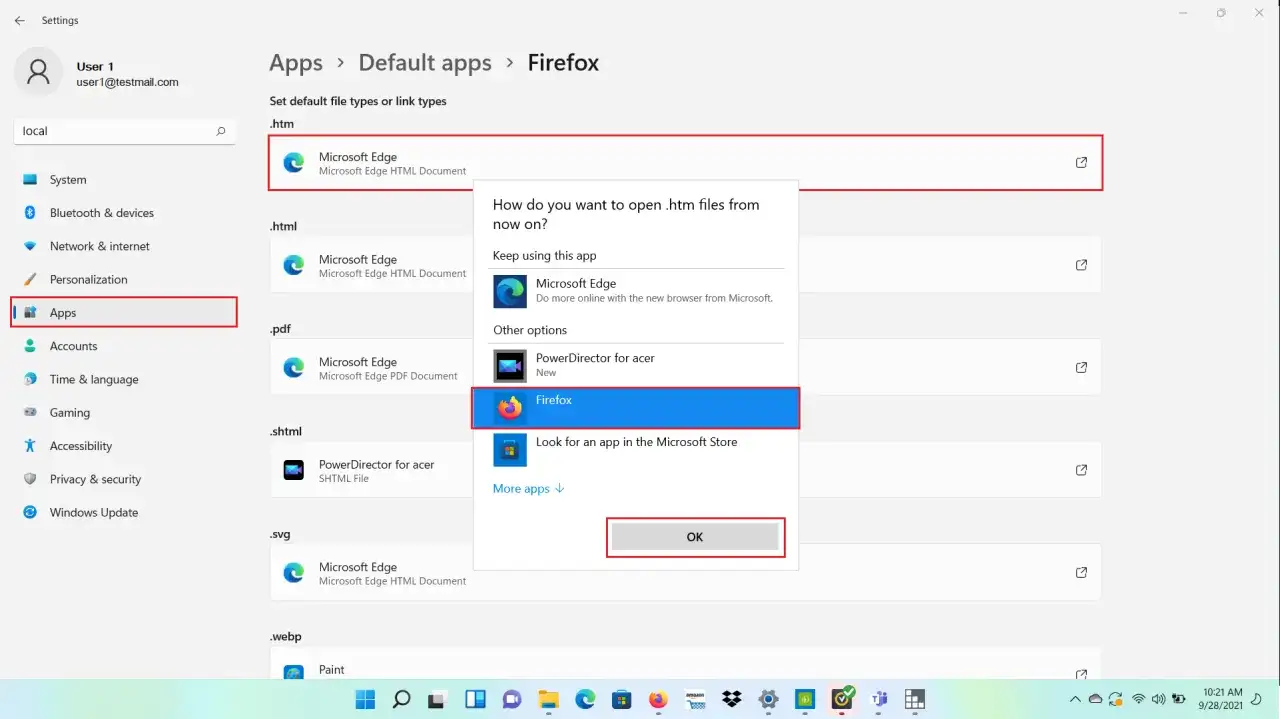Navigate to Default apps breadcrumb
Screen dimensions: 1280x719
pos(424,62)
